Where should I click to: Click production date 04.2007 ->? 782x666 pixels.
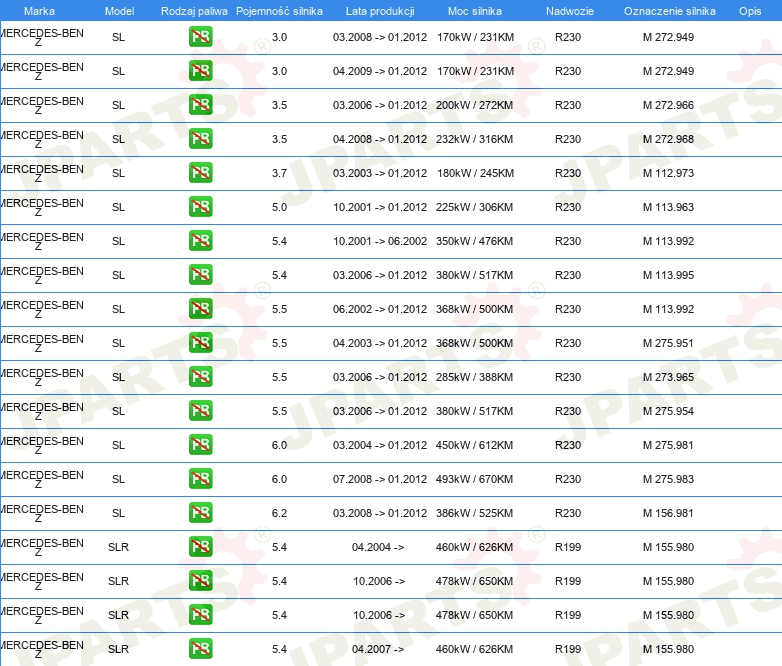pyautogui.click(x=378, y=649)
